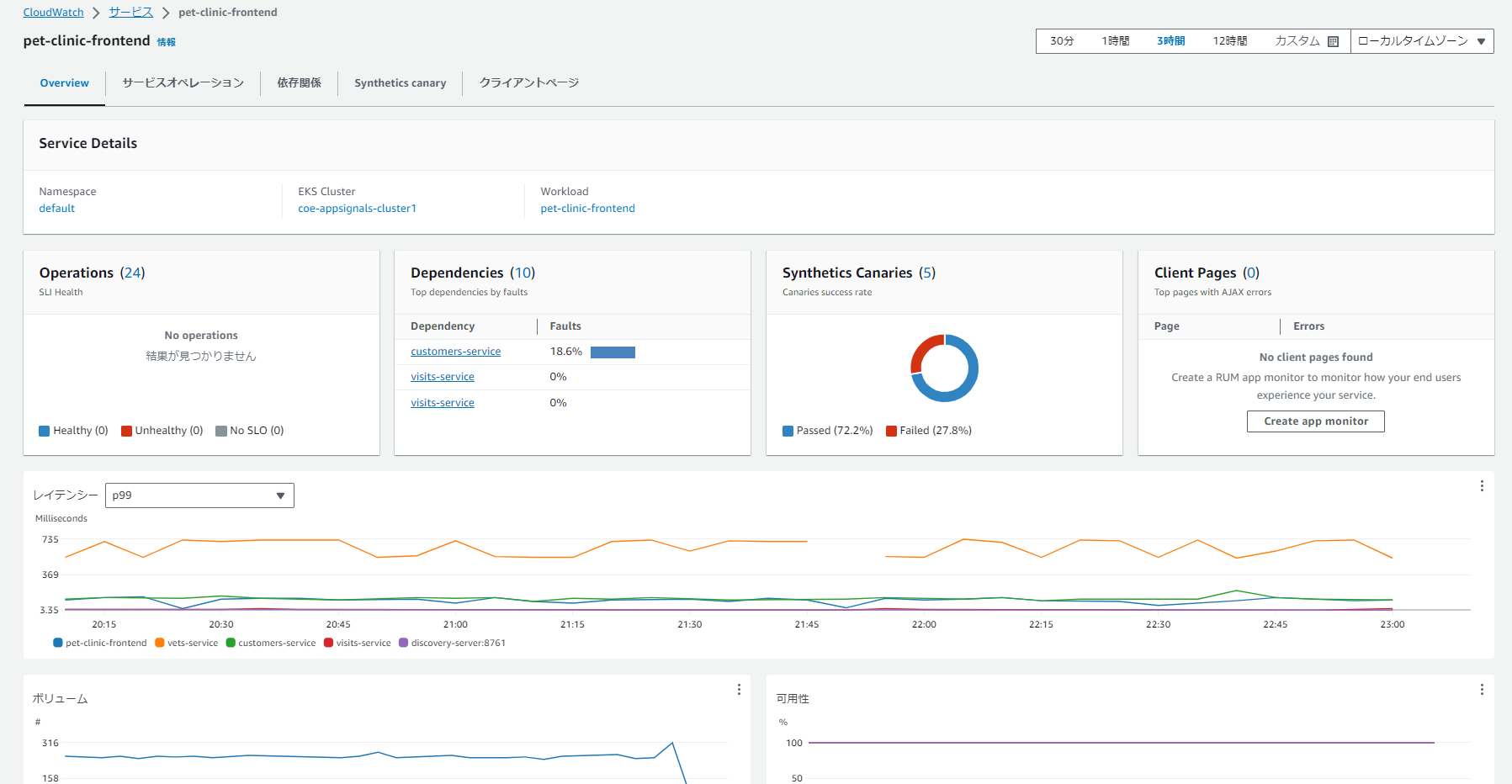Click the customers-service faults bar
Screen dimensions: 1512x784
coord(613,352)
